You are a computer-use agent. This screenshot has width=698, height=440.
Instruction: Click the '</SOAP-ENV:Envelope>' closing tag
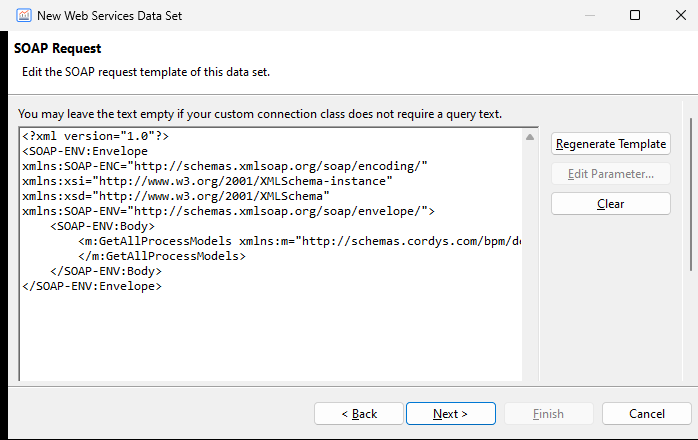coord(92,286)
